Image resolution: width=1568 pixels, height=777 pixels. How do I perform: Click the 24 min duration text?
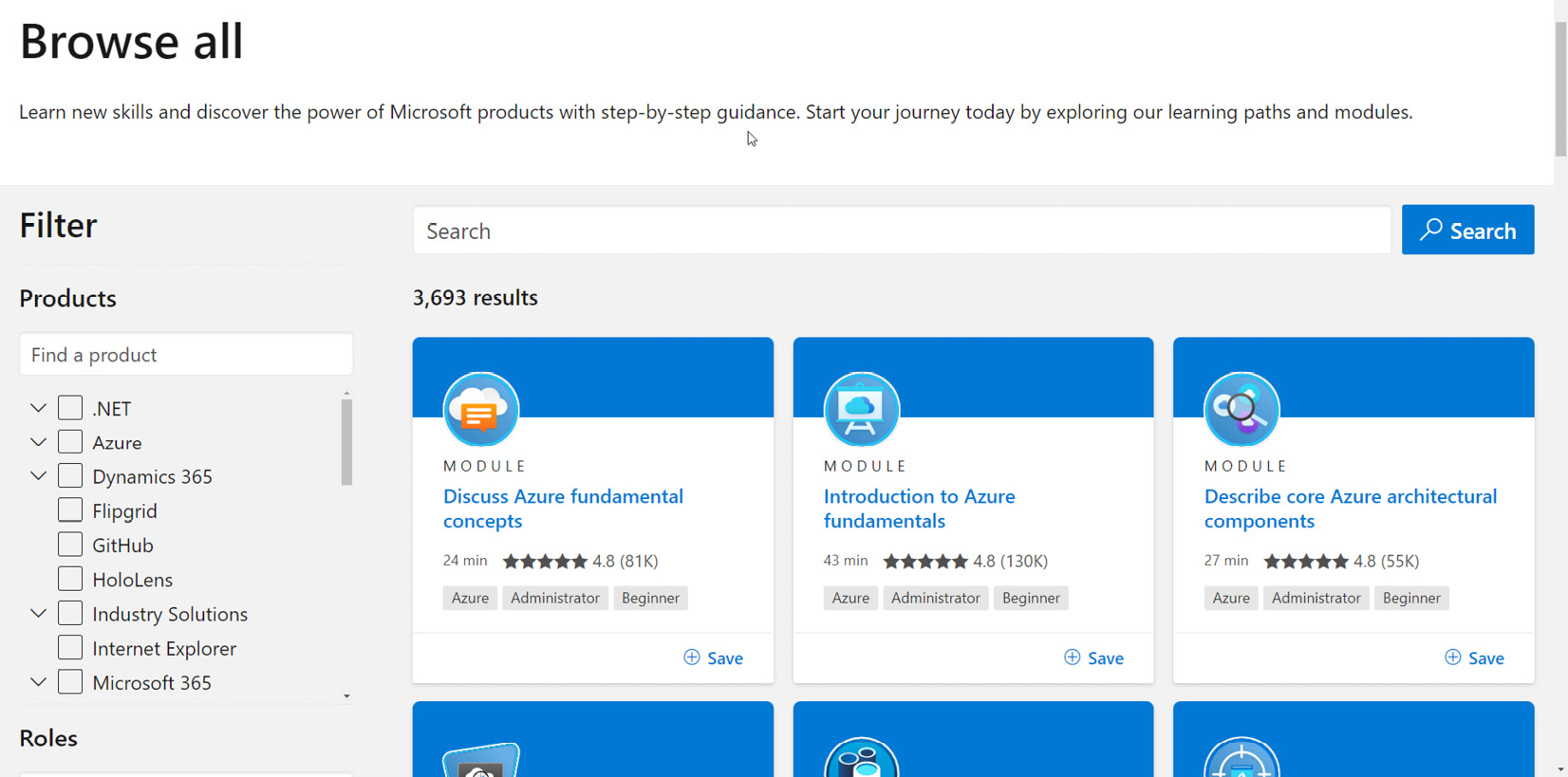pyautogui.click(x=465, y=561)
